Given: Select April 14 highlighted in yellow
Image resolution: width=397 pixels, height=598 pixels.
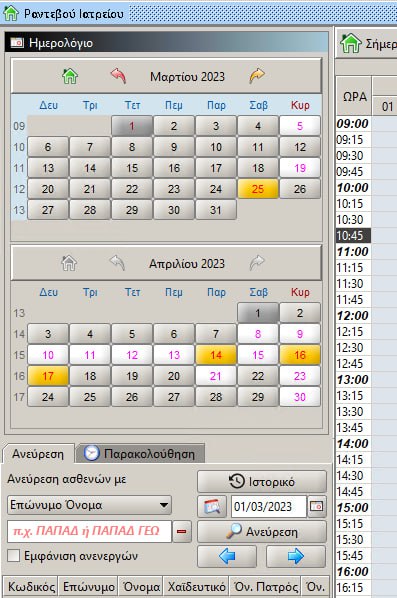Looking at the screenshot, I should tap(216, 355).
